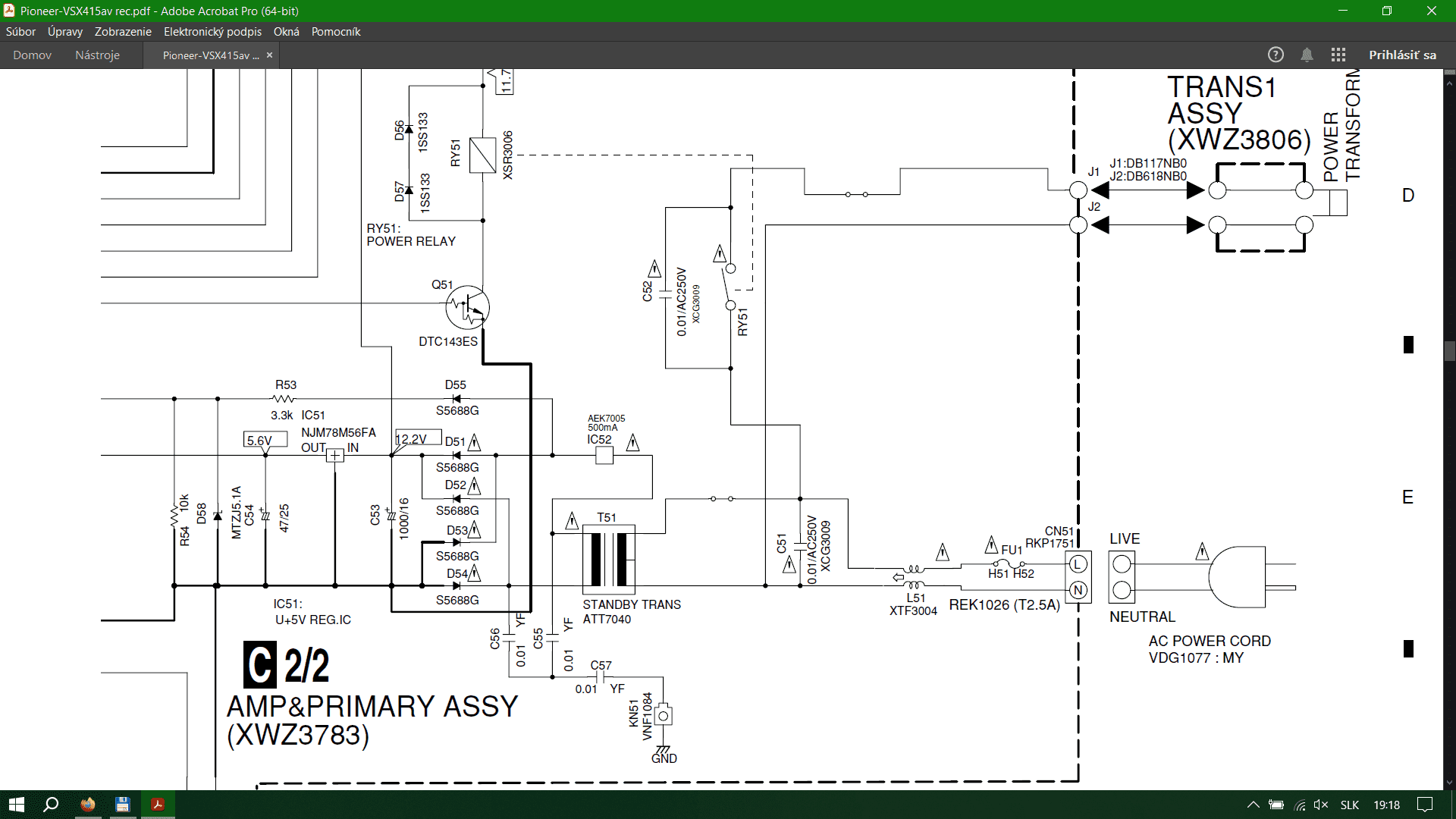Switch to the Nástroje tab
The height and width of the screenshot is (819, 1456).
coord(97,55)
